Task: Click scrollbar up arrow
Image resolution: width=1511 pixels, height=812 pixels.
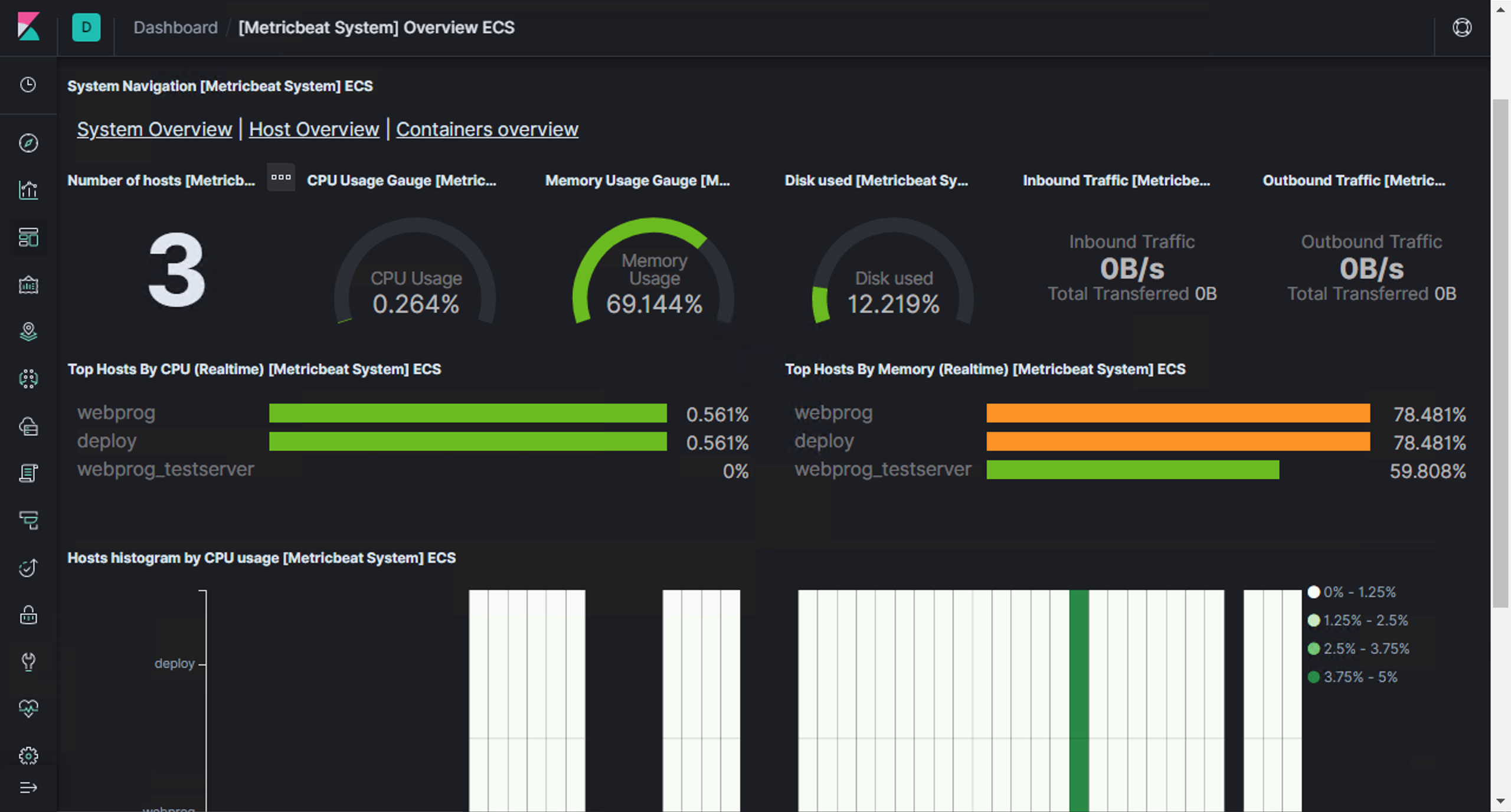Action: point(1500,9)
